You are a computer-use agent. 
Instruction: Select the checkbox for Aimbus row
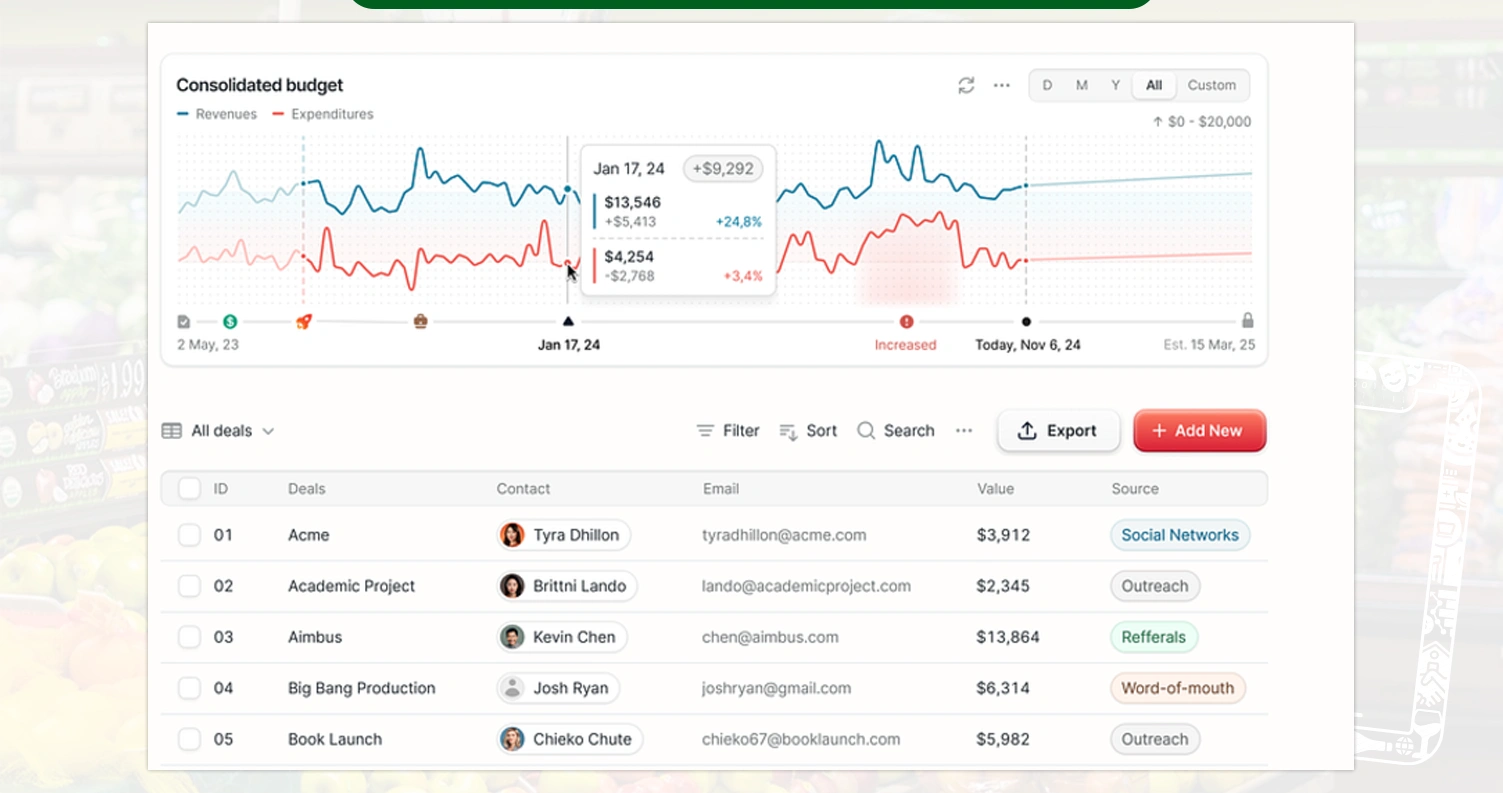pyautogui.click(x=189, y=637)
